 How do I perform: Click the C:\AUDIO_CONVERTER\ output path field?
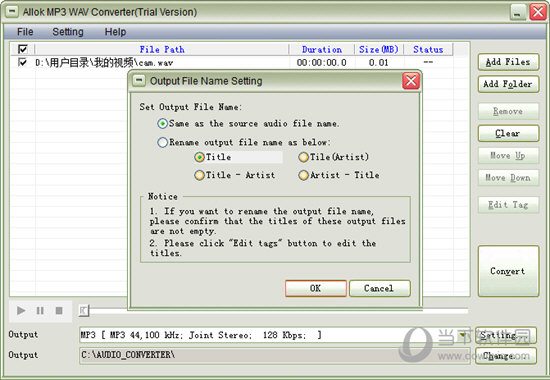tap(275, 355)
